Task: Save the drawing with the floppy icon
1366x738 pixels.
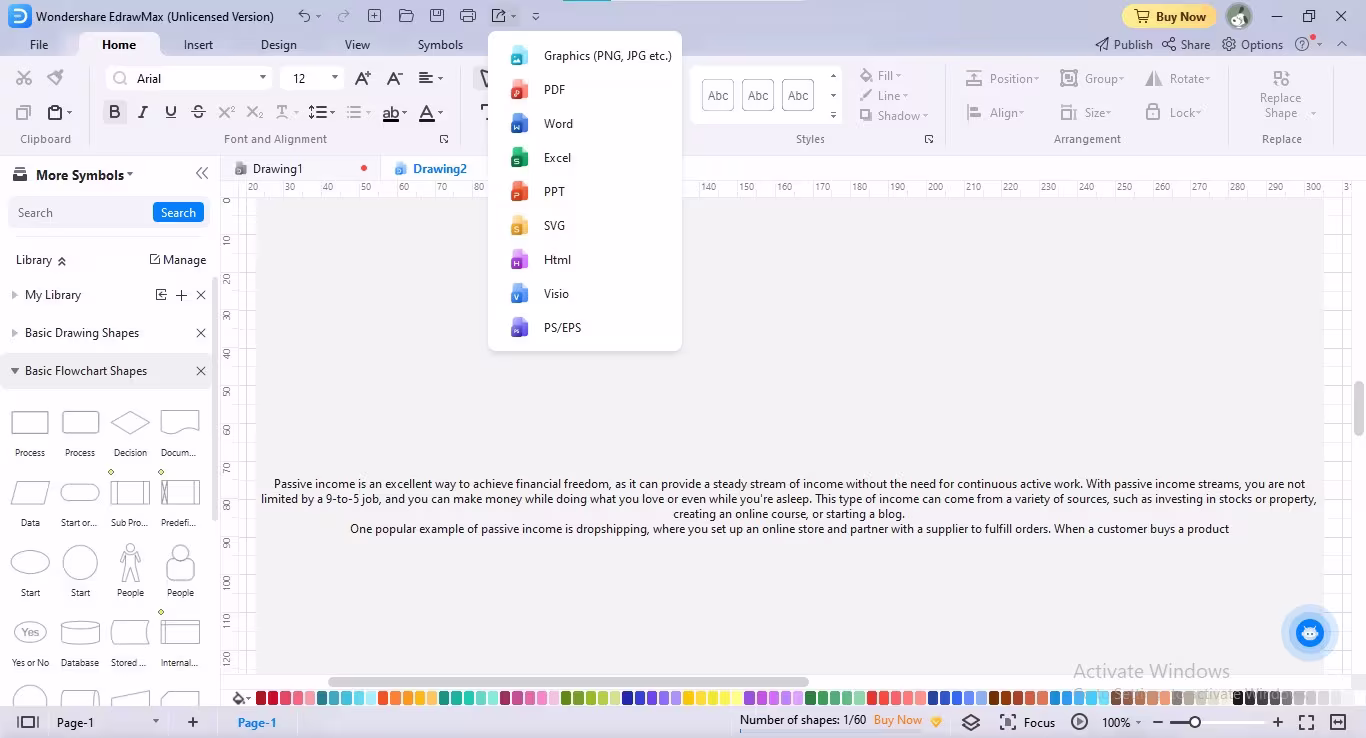Action: click(x=436, y=16)
